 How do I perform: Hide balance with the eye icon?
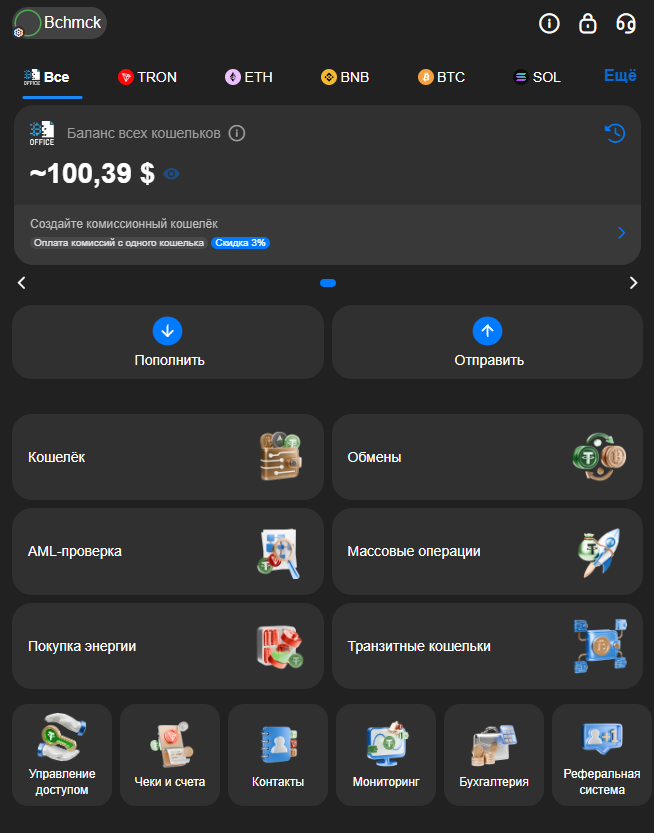coord(171,174)
